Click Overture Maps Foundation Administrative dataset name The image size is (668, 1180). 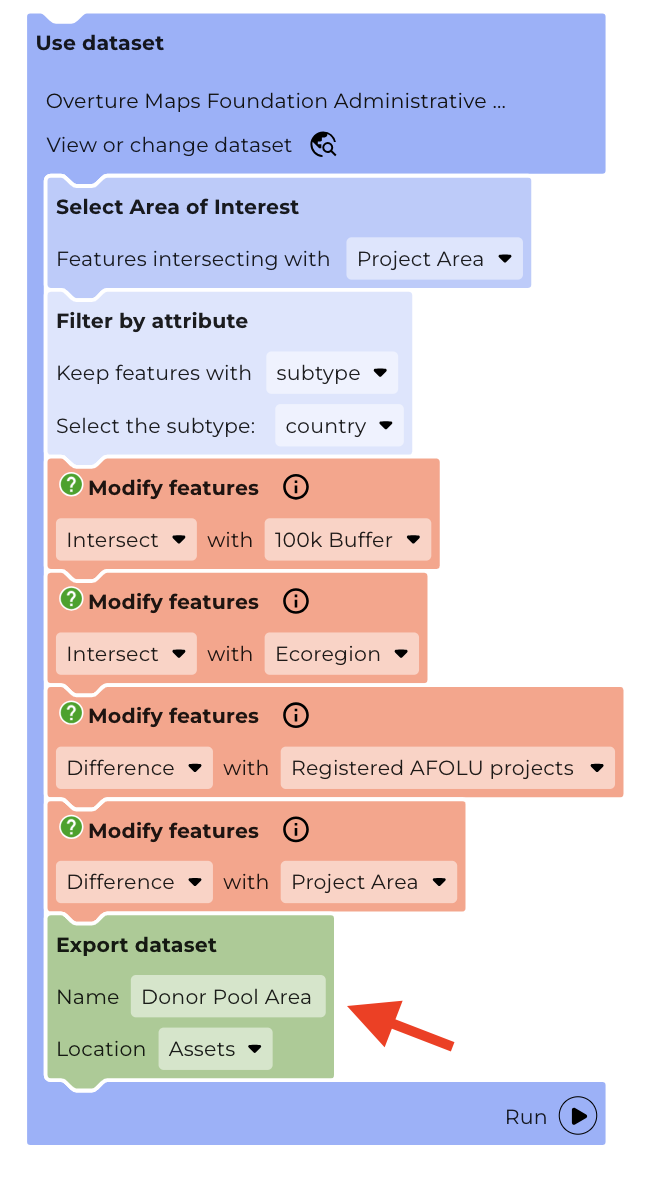coord(275,101)
